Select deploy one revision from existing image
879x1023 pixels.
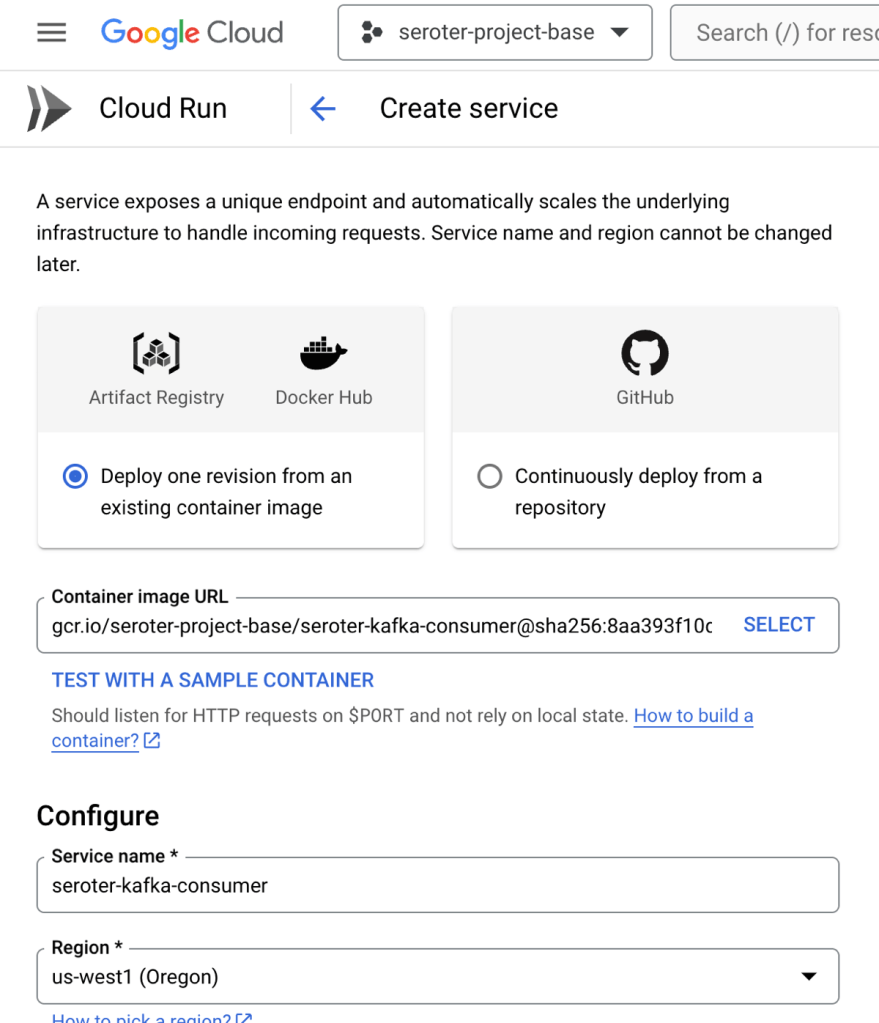[75, 477]
